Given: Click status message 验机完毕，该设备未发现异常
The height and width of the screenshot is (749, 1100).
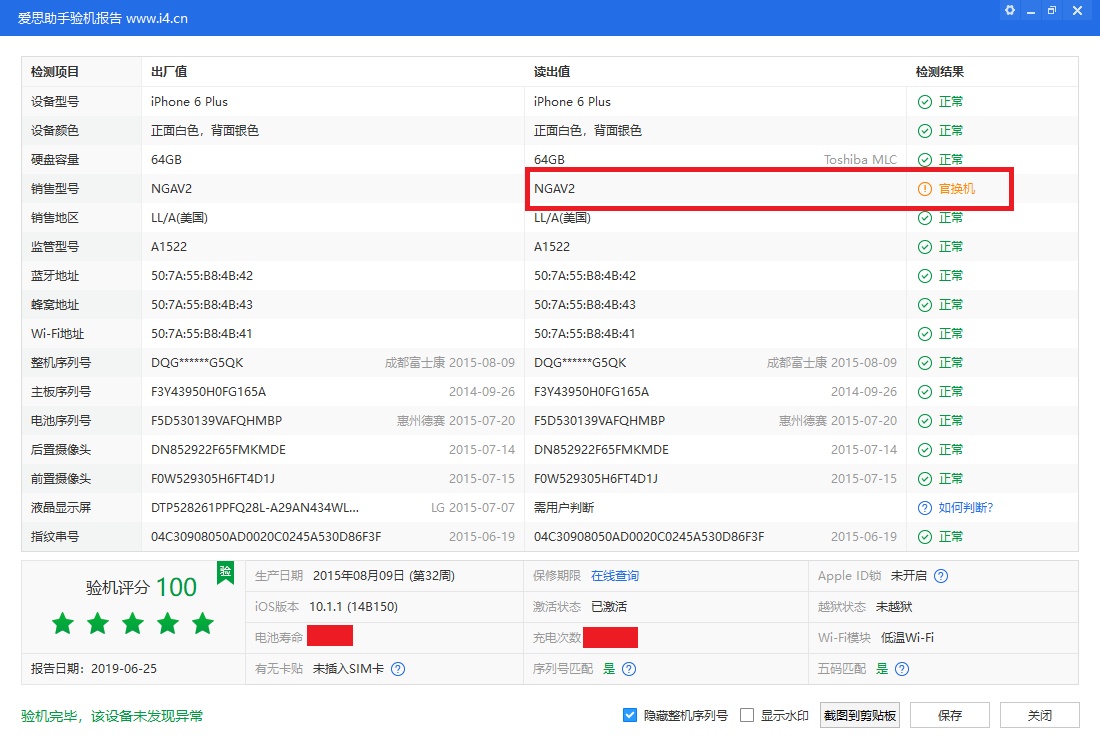Looking at the screenshot, I should click(112, 716).
